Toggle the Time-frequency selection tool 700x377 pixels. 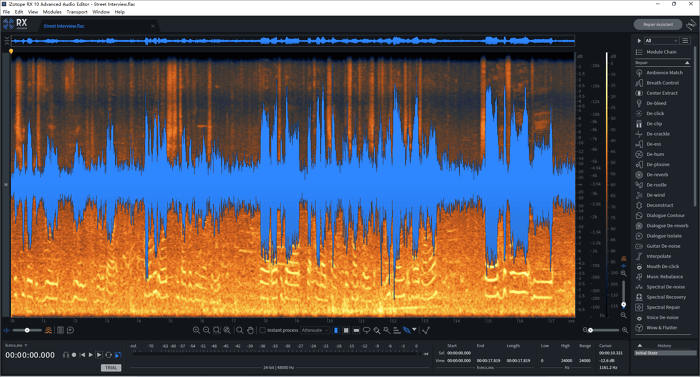346,331
